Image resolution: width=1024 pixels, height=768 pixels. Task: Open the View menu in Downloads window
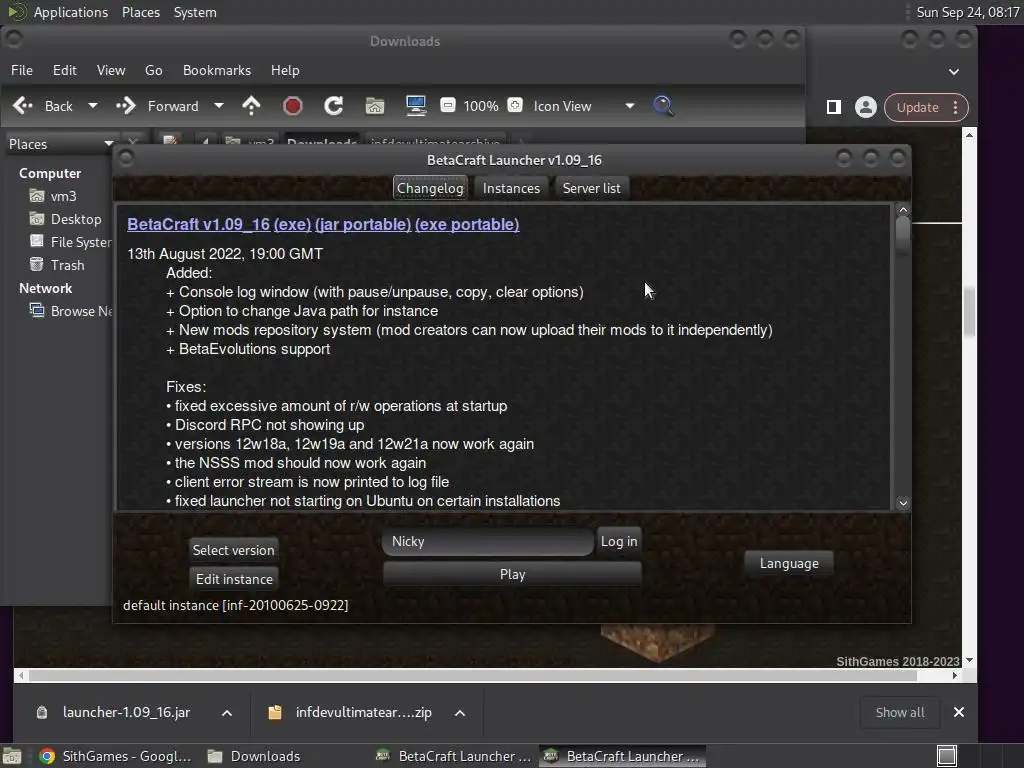(111, 71)
